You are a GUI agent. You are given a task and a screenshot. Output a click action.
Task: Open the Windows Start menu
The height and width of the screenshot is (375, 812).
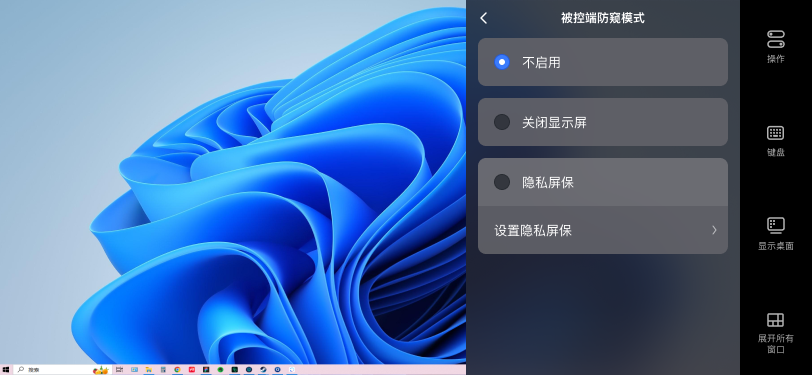click(6, 370)
